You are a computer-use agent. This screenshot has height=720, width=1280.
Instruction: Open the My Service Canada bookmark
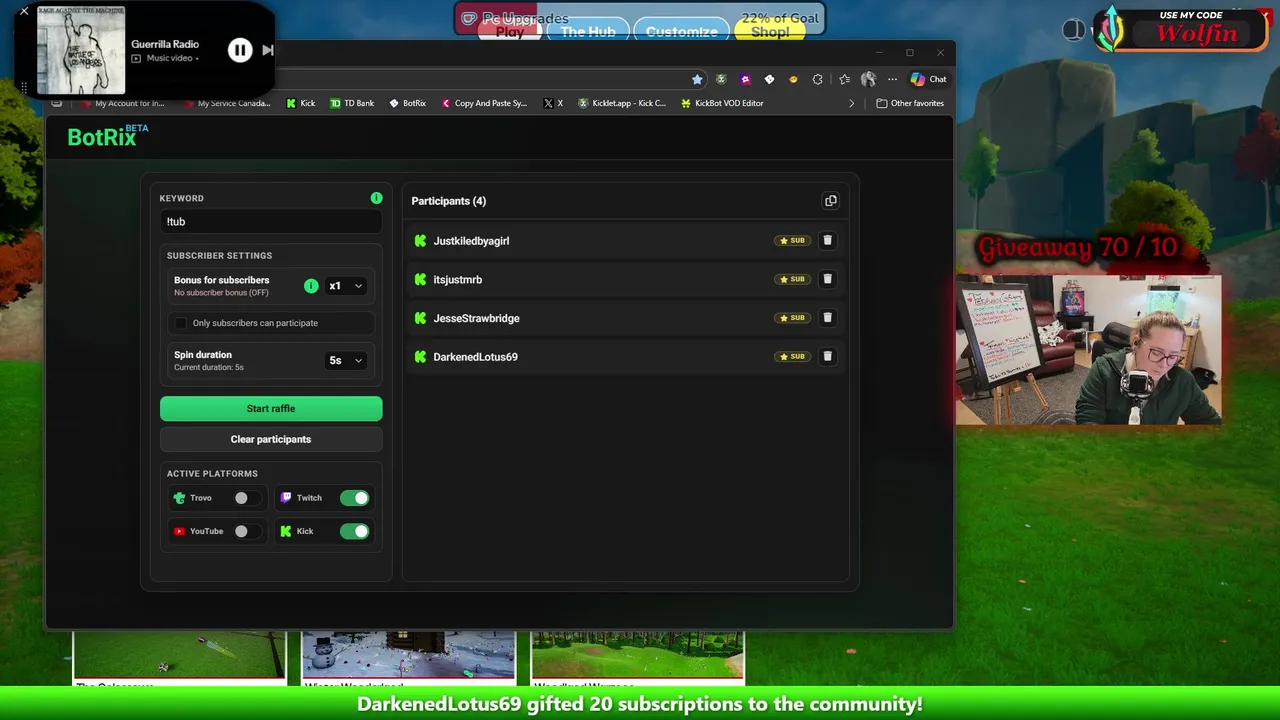coord(226,103)
